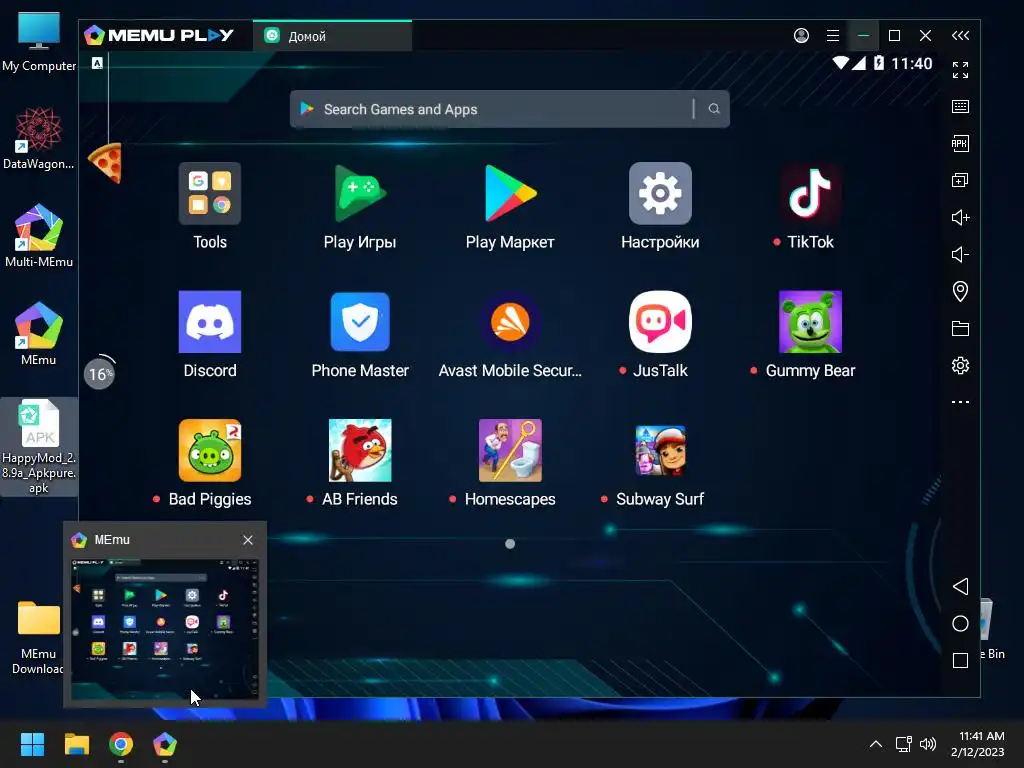Increase volume with the sidebar speaker plus
The height and width of the screenshot is (768, 1024).
(960, 217)
